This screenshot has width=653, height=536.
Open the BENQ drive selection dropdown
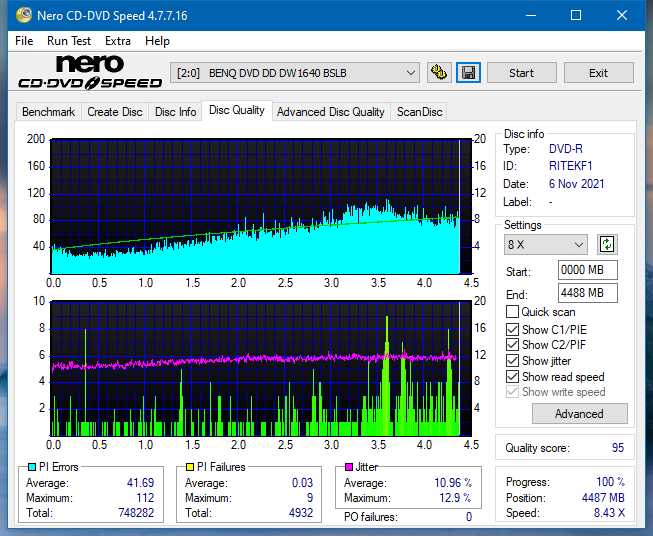tap(295, 73)
